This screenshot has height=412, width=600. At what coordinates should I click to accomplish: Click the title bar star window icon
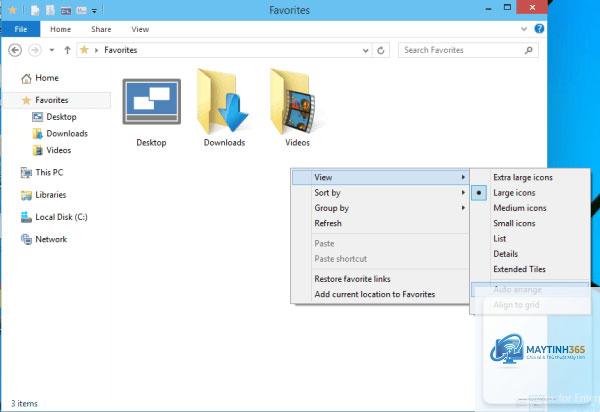pos(12,10)
